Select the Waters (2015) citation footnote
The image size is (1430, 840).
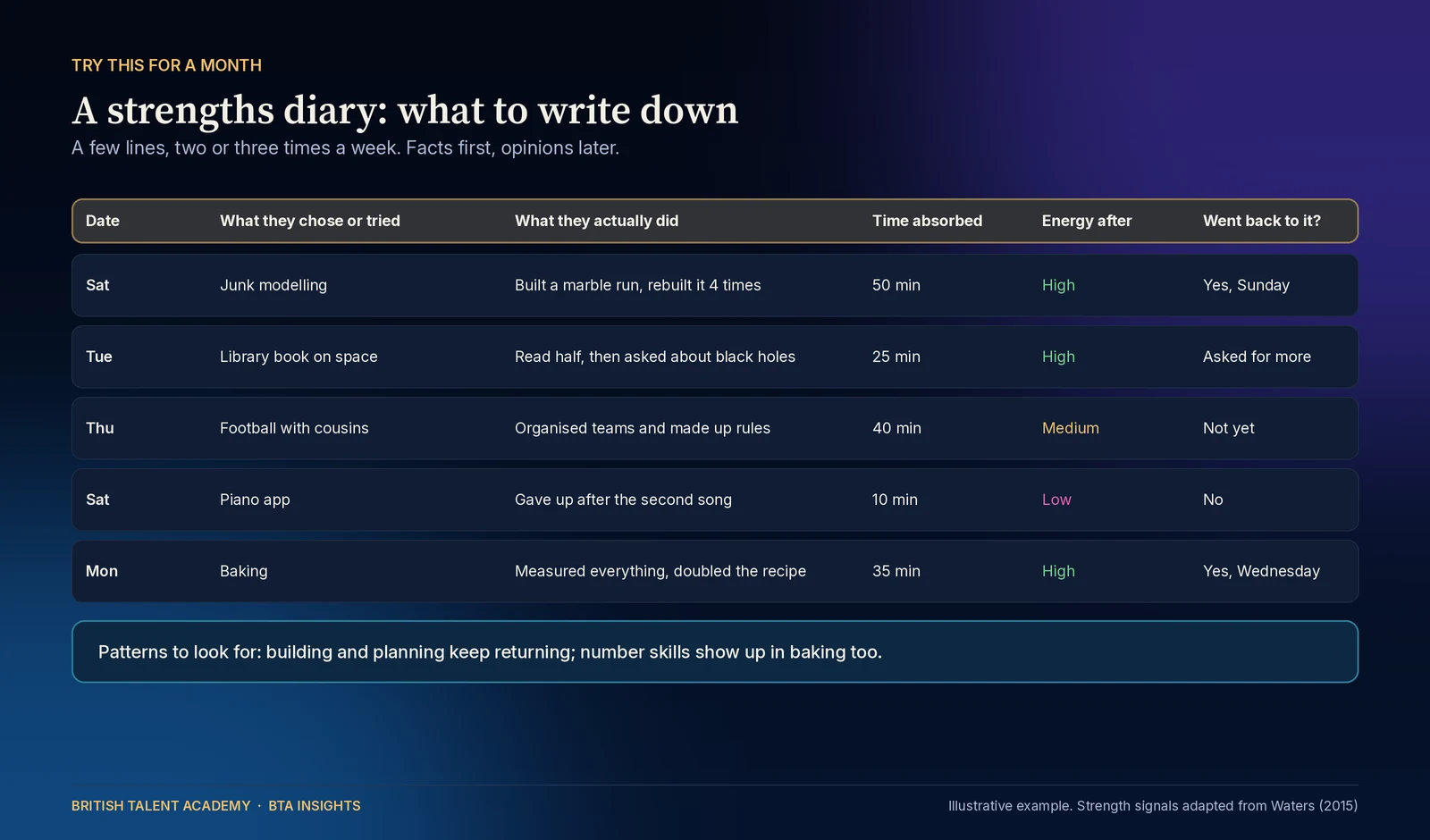click(1153, 806)
